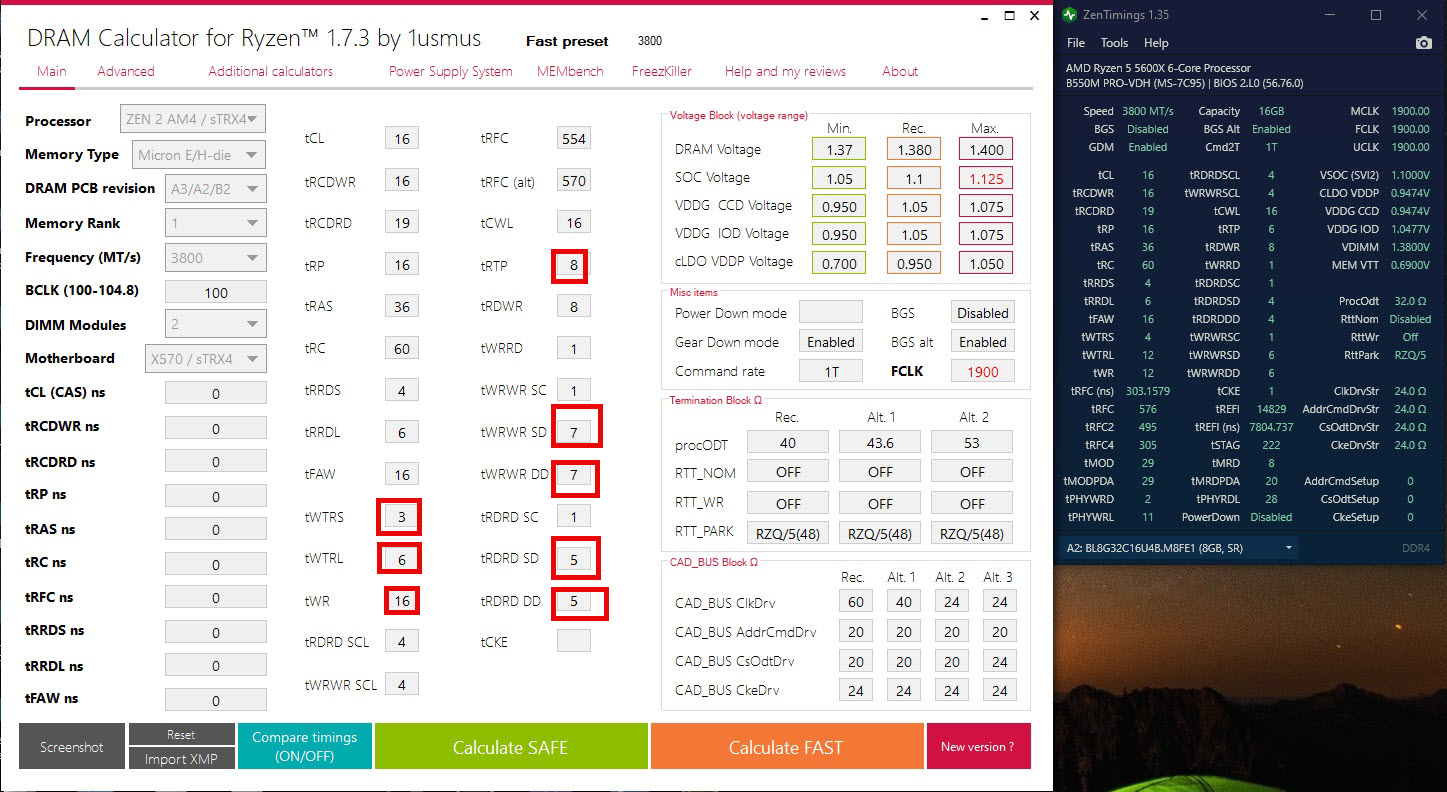Click the Command rate 1T field
Viewport: 1447px width, 792px height.
(x=830, y=371)
